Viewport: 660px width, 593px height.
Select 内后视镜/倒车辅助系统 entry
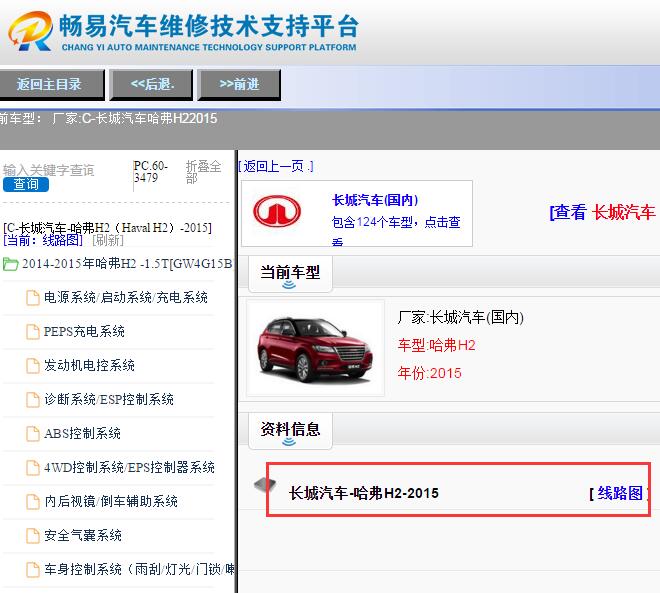click(x=111, y=502)
